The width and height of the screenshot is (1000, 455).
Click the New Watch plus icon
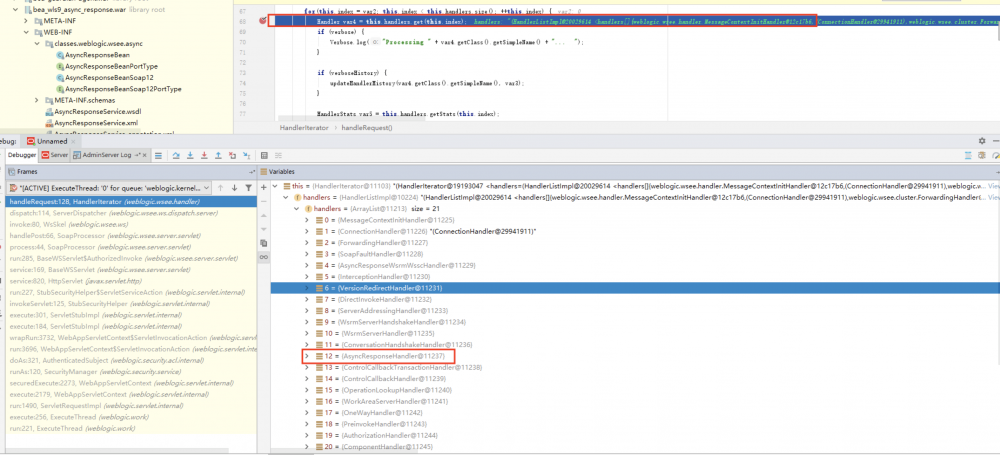[263, 187]
